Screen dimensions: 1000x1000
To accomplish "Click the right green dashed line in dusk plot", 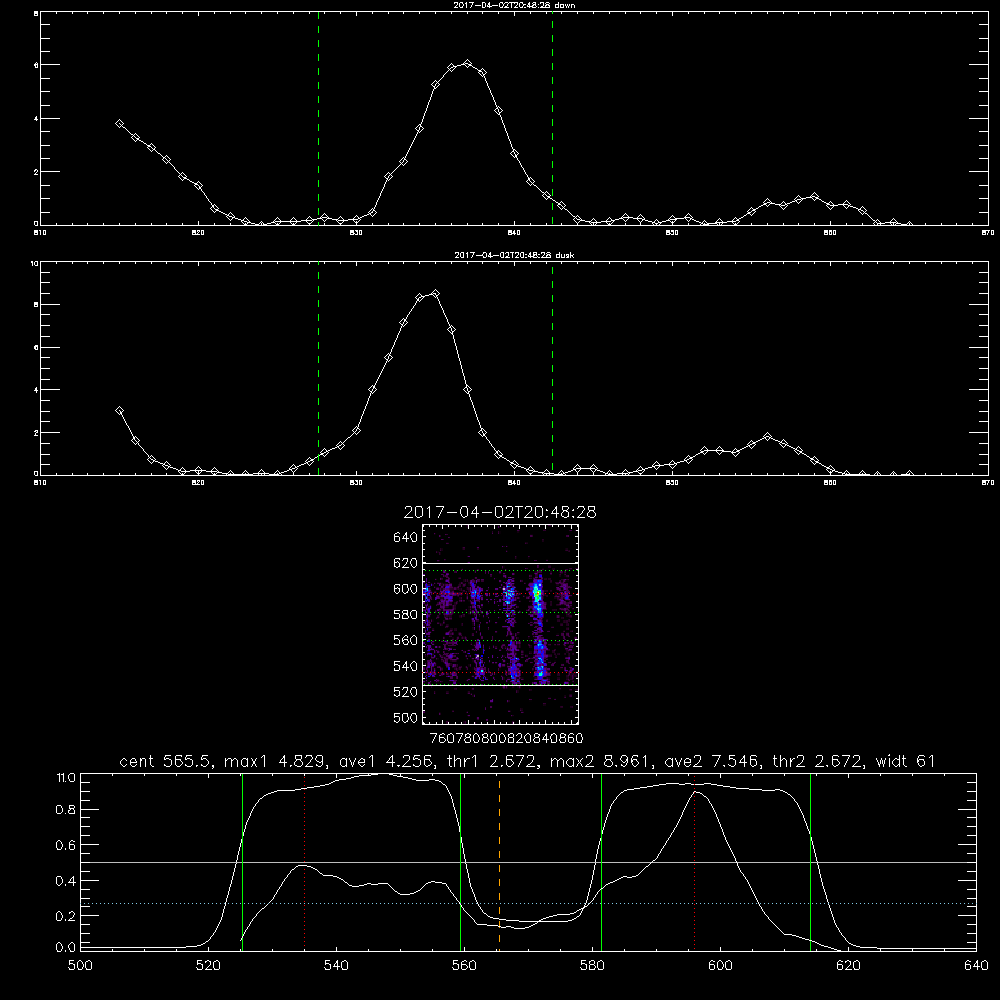I will [x=552, y=369].
